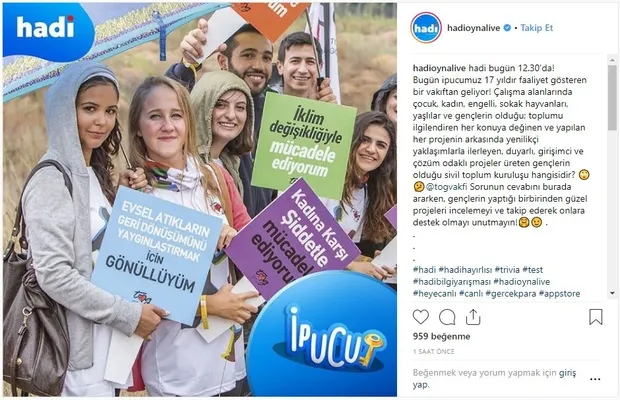Click the caption scrollbar up arrow
The width and height of the screenshot is (620, 400).
point(612,60)
